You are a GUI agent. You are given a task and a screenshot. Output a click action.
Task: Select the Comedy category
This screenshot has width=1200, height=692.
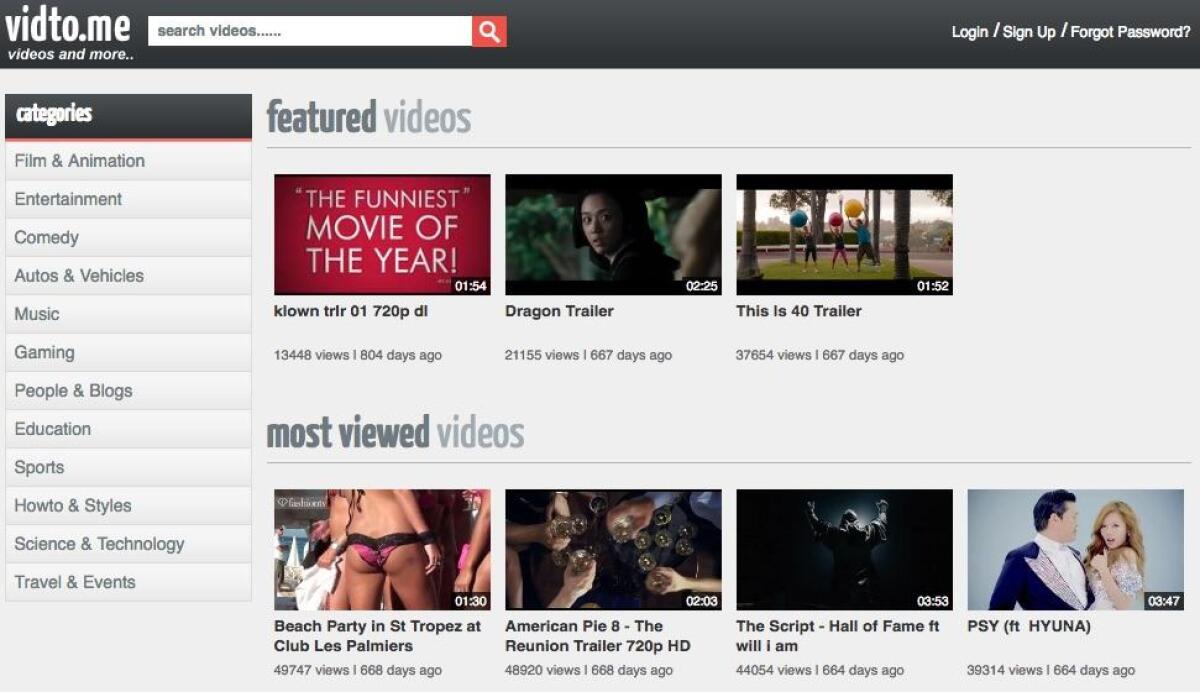click(x=47, y=237)
